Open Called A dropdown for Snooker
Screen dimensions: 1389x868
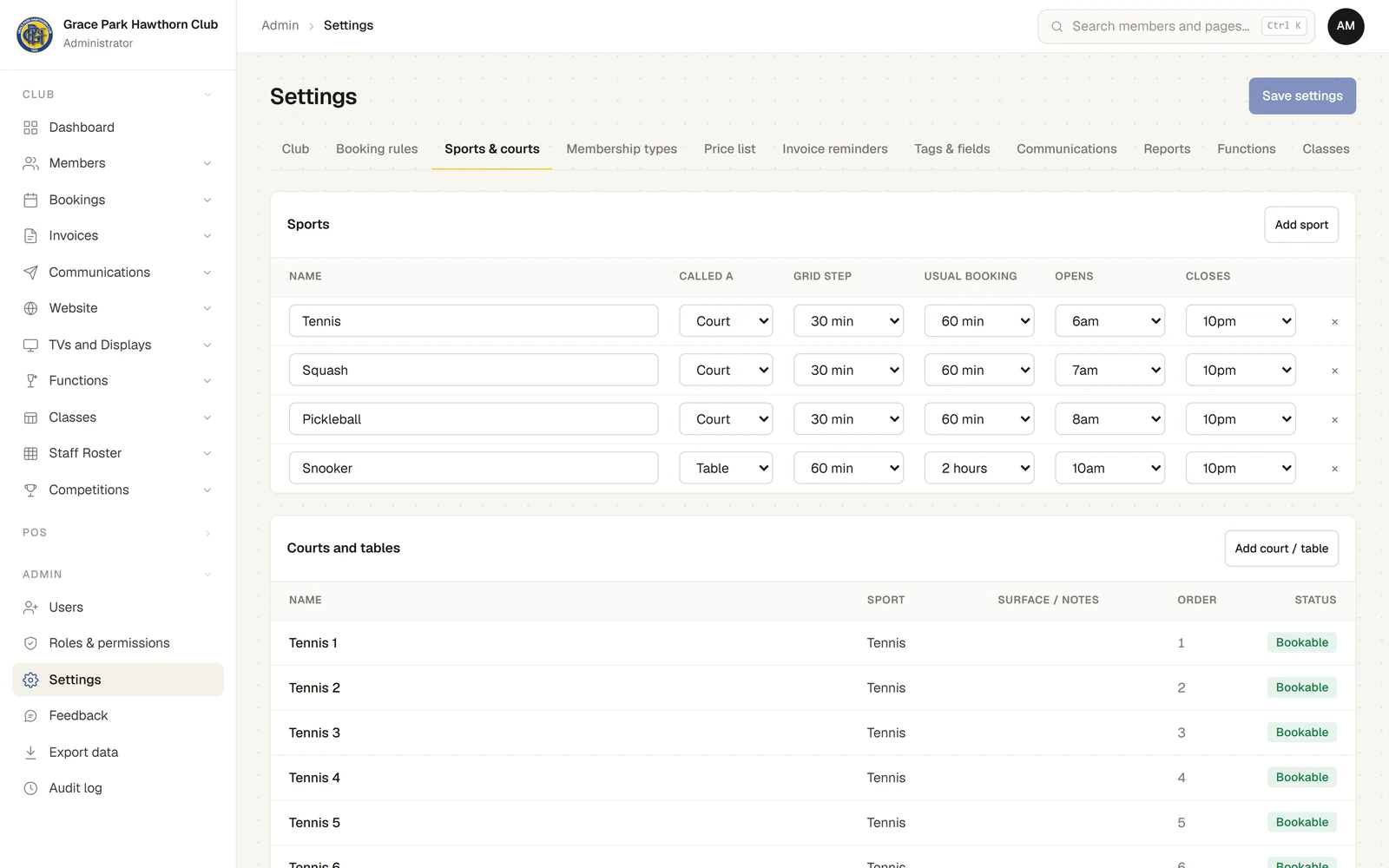[x=726, y=468]
